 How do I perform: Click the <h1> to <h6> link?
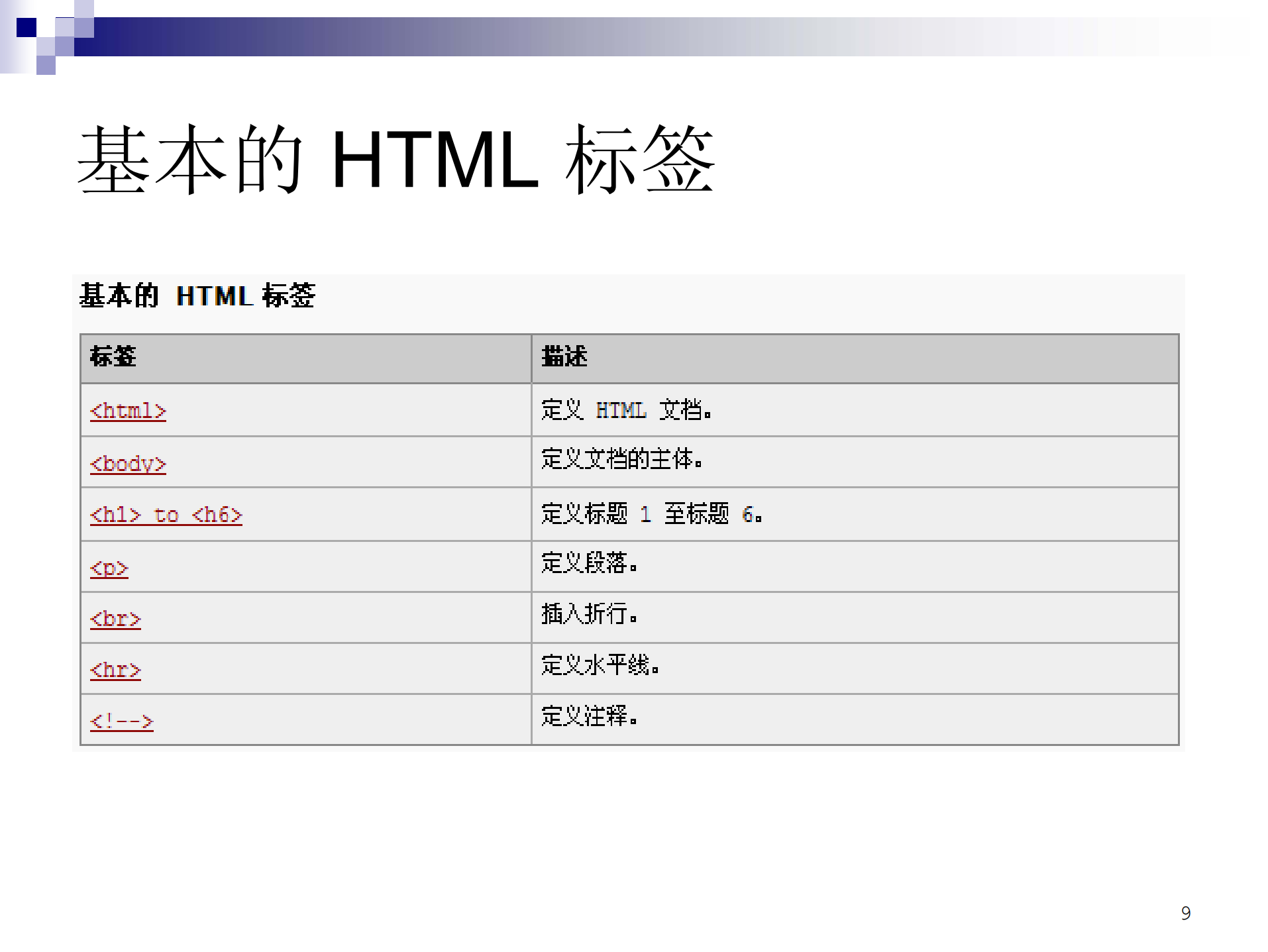(165, 514)
